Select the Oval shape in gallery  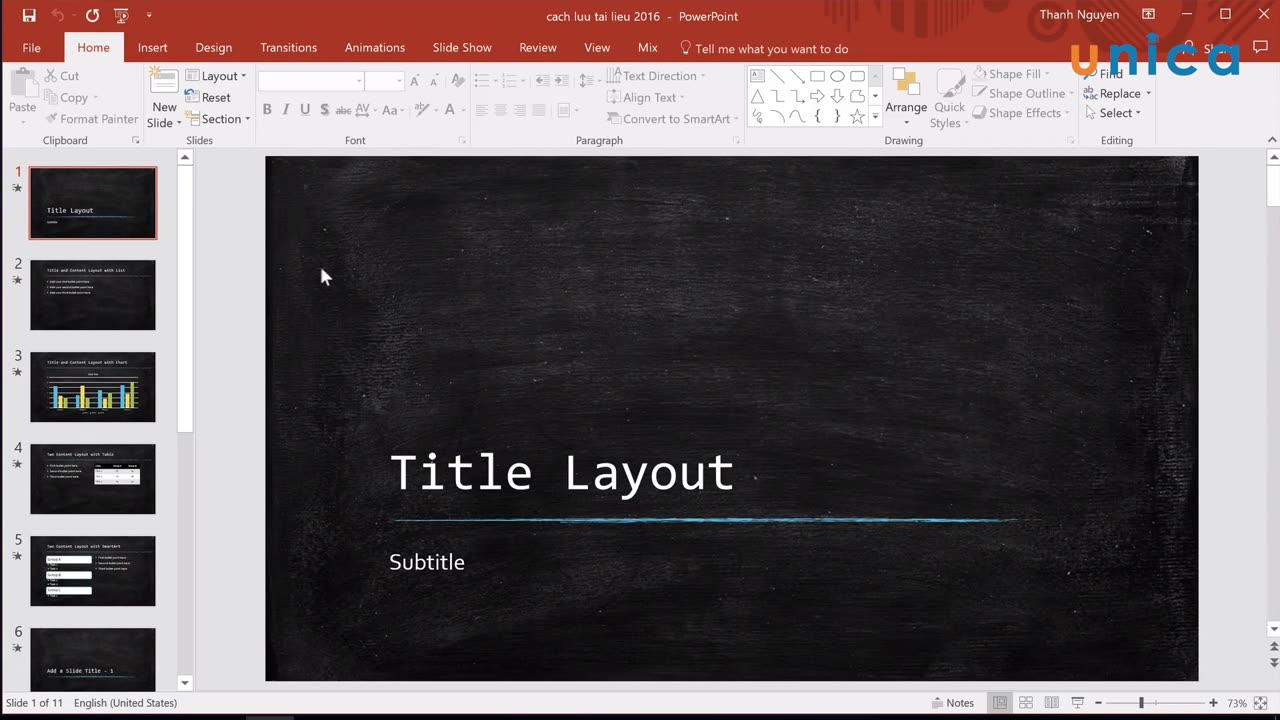coord(837,76)
